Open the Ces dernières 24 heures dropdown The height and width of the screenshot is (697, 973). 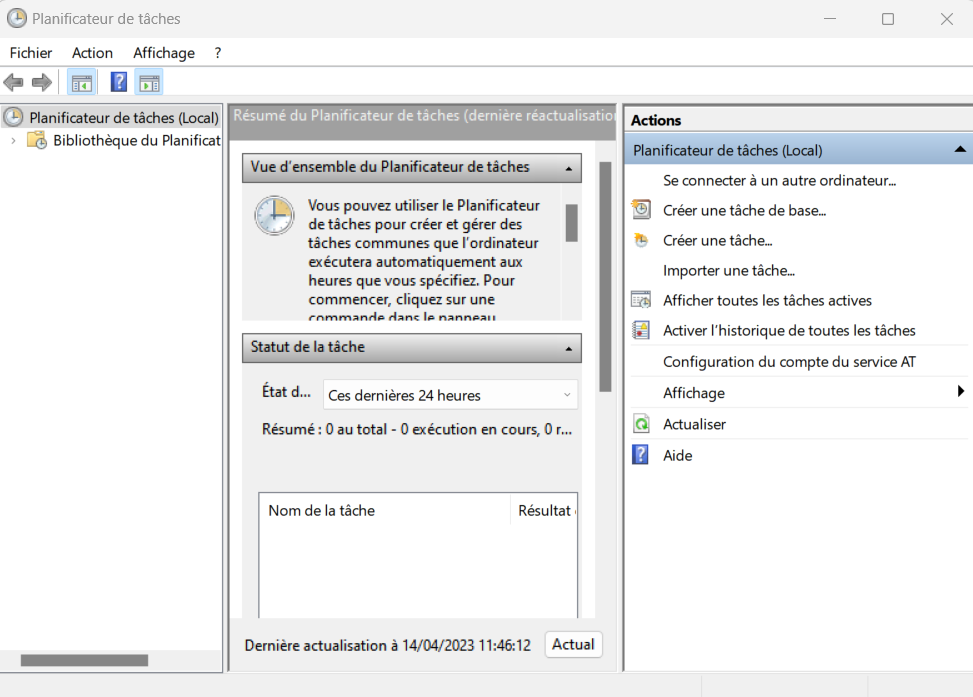450,395
